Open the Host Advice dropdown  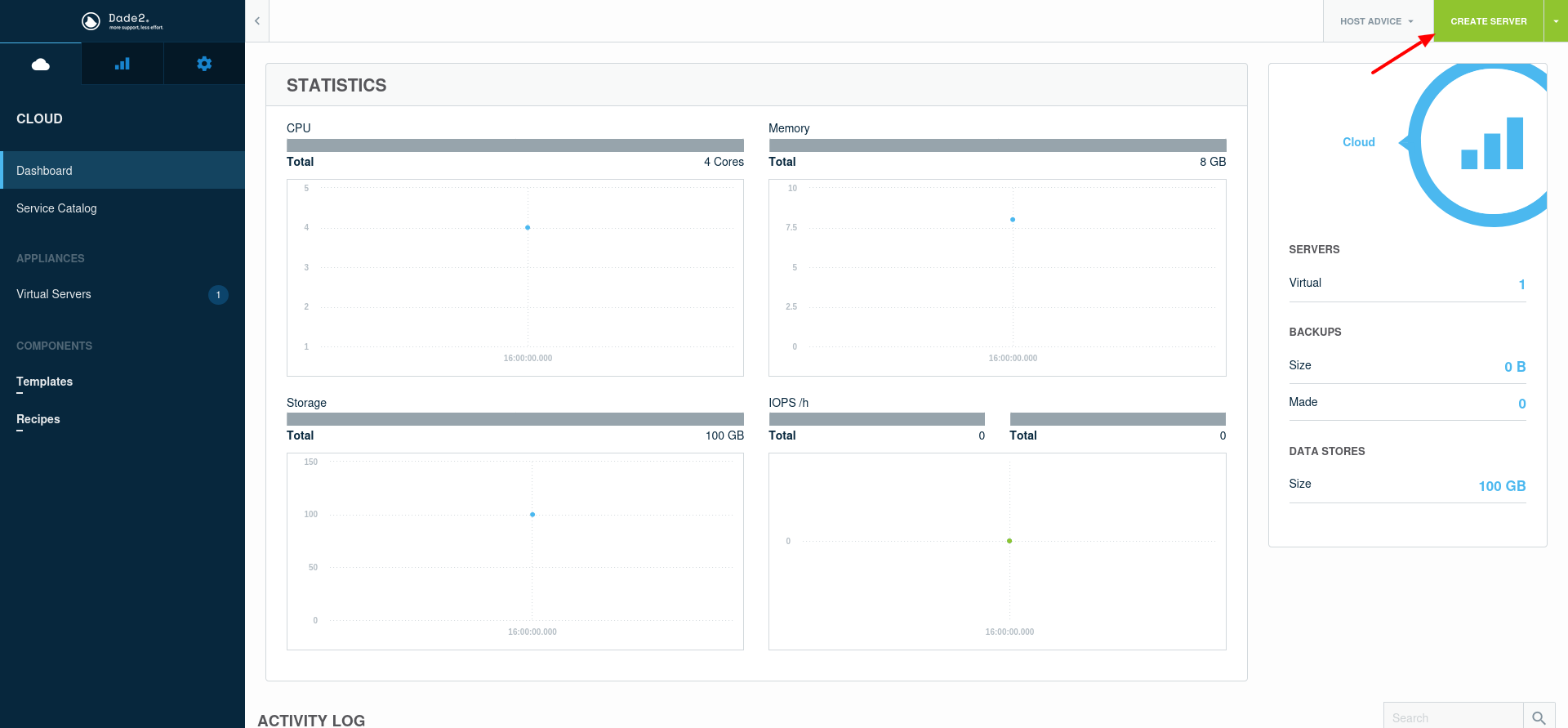click(1378, 21)
